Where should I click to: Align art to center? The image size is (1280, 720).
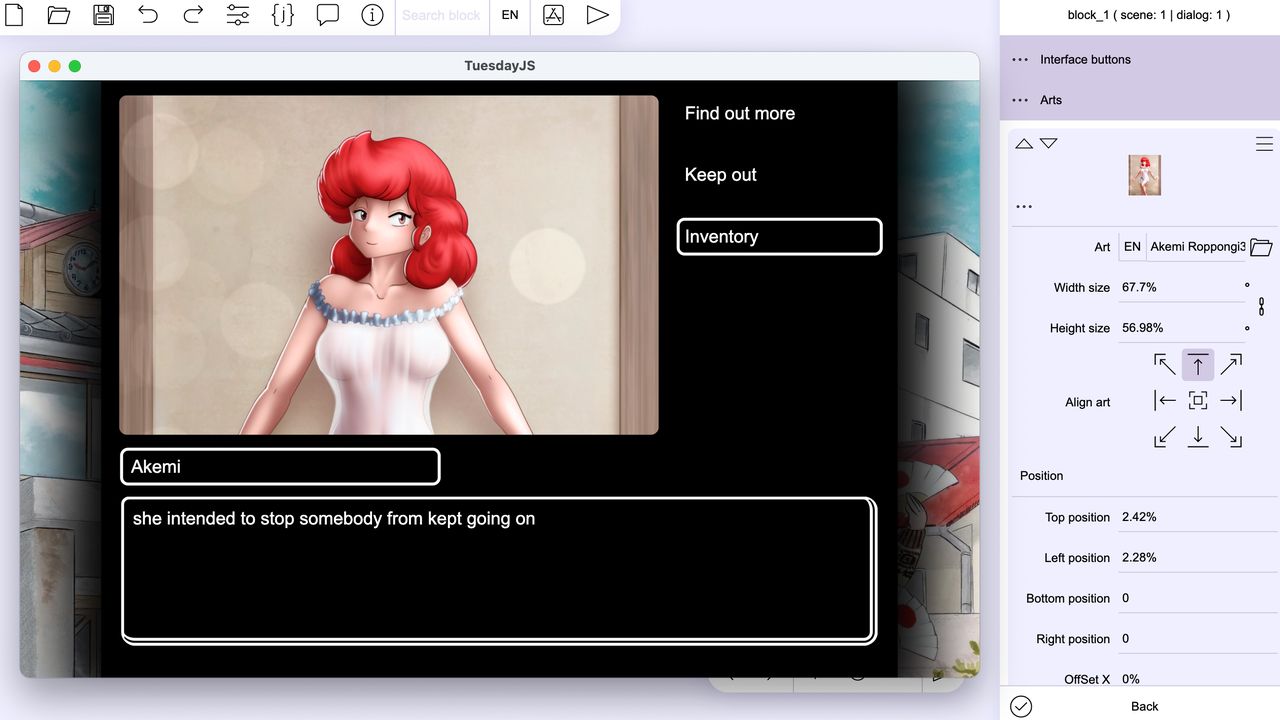[1198, 401]
